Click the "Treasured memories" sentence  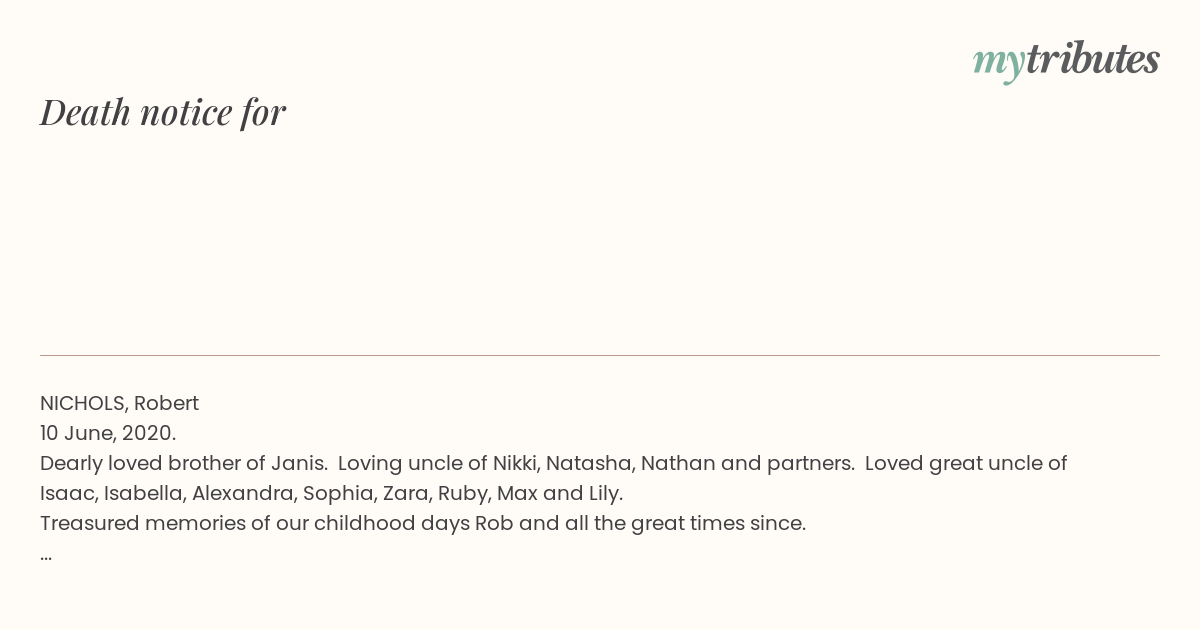pos(423,523)
